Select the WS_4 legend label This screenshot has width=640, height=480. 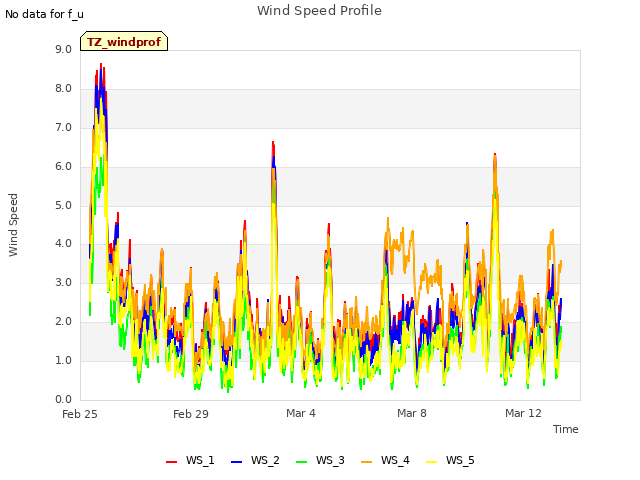tap(395, 460)
